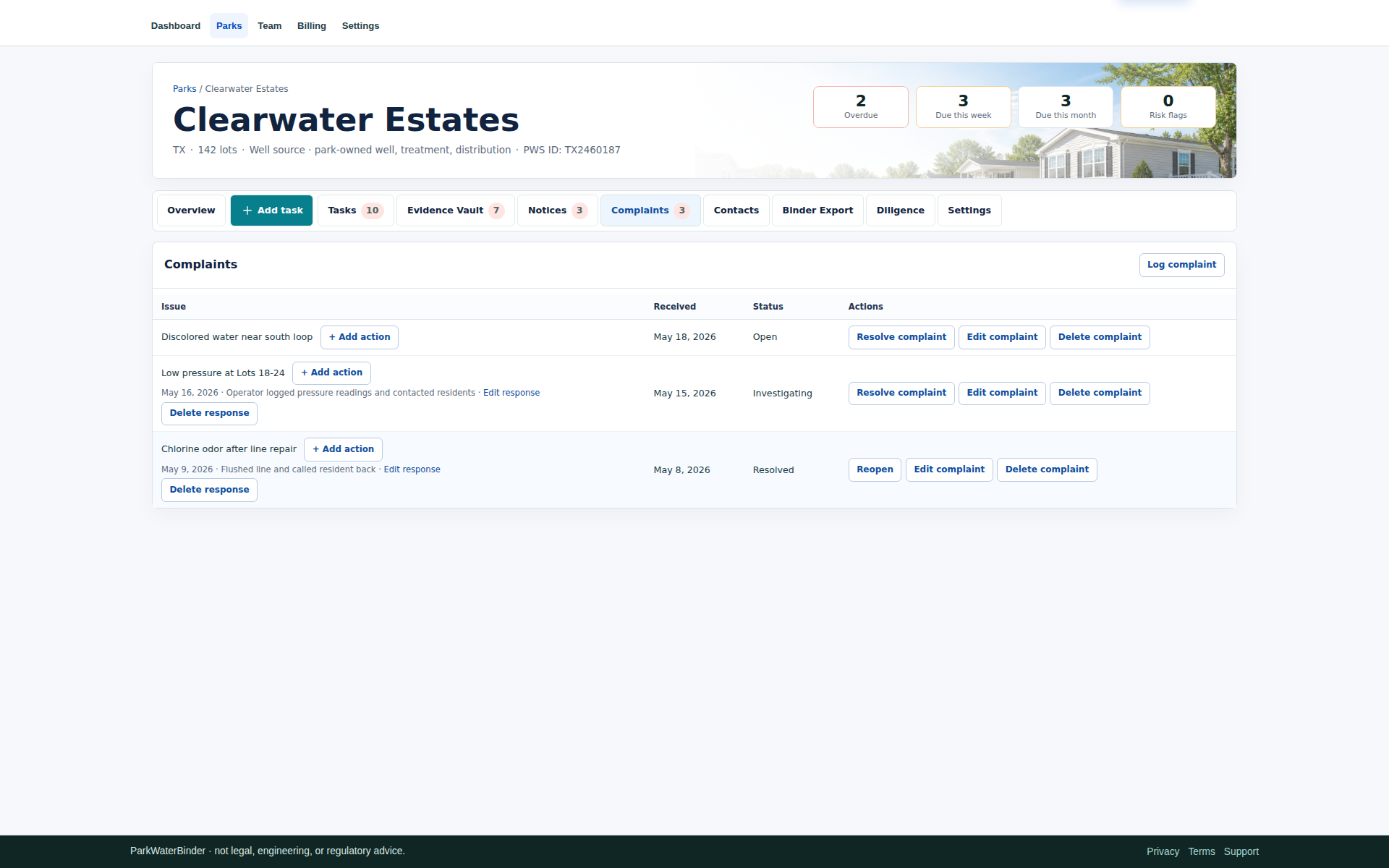Edit the Low pressure complaint
This screenshot has height=868, width=1389.
pos(1002,393)
